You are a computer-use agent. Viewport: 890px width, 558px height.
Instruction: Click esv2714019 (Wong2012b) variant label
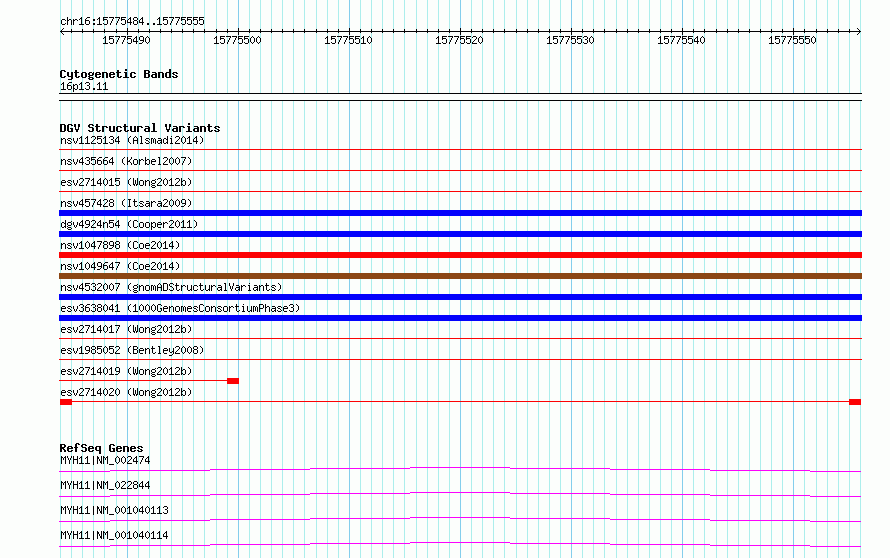(x=126, y=371)
